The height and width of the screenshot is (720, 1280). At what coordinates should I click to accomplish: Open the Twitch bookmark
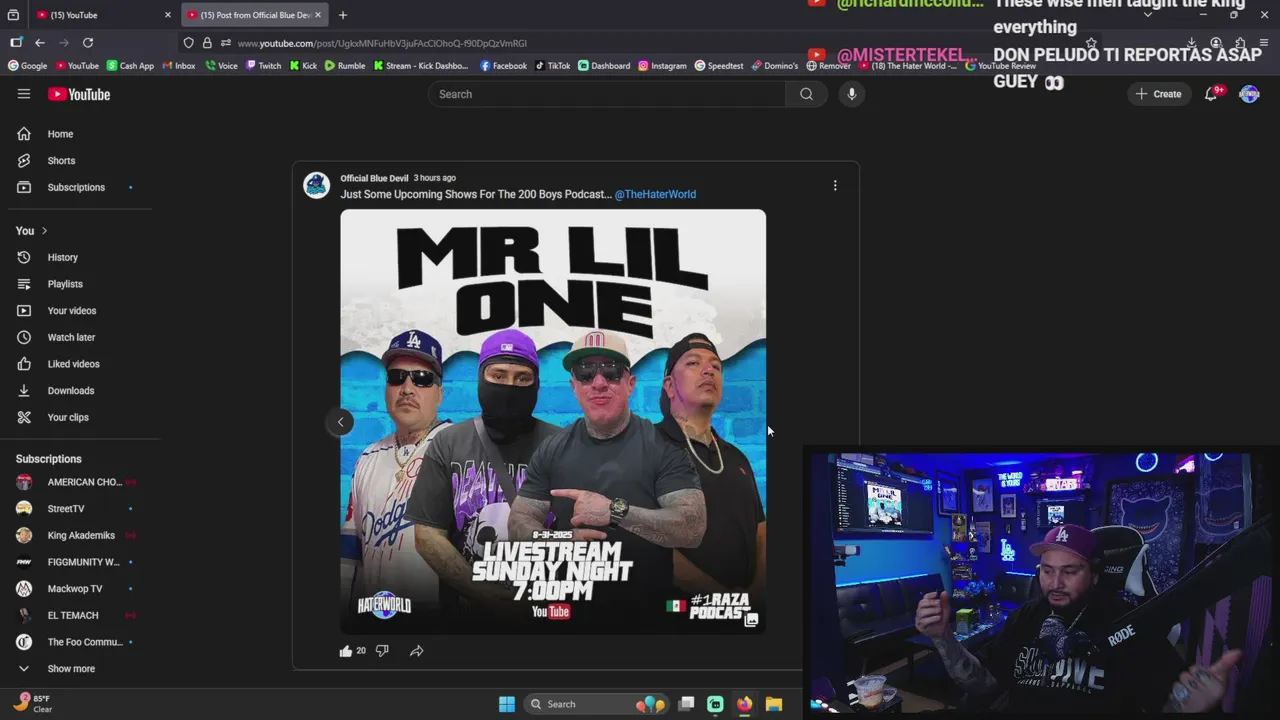coord(264,66)
